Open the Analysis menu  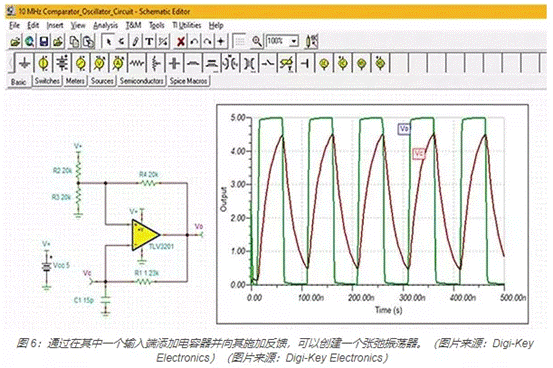click(x=105, y=25)
